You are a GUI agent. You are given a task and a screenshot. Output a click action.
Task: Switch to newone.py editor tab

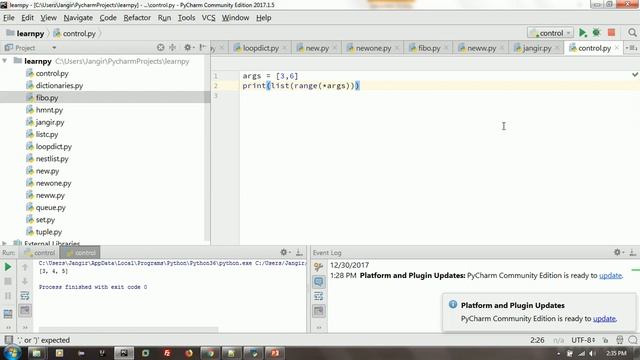(373, 48)
